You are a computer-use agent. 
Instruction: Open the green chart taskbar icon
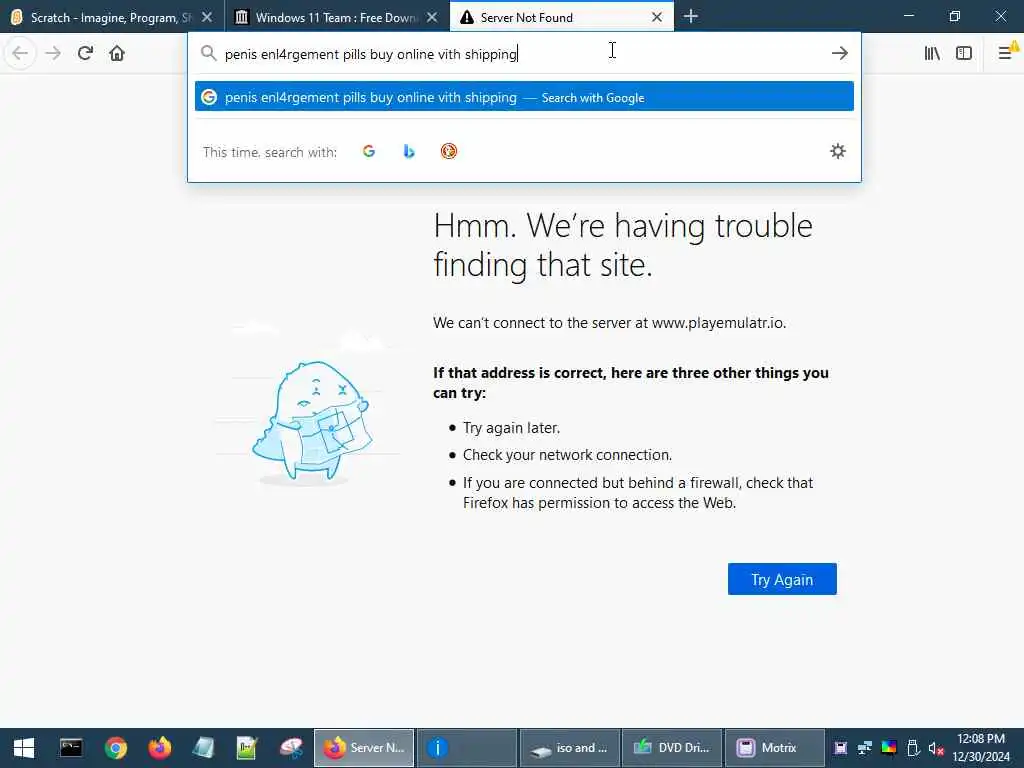tap(247, 748)
